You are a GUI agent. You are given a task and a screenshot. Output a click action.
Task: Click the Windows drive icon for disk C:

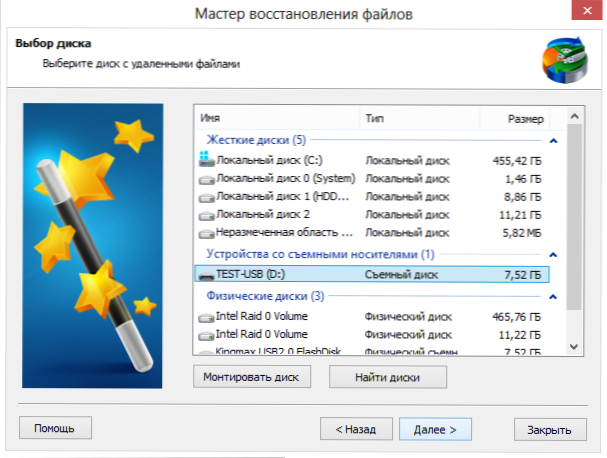pos(206,159)
